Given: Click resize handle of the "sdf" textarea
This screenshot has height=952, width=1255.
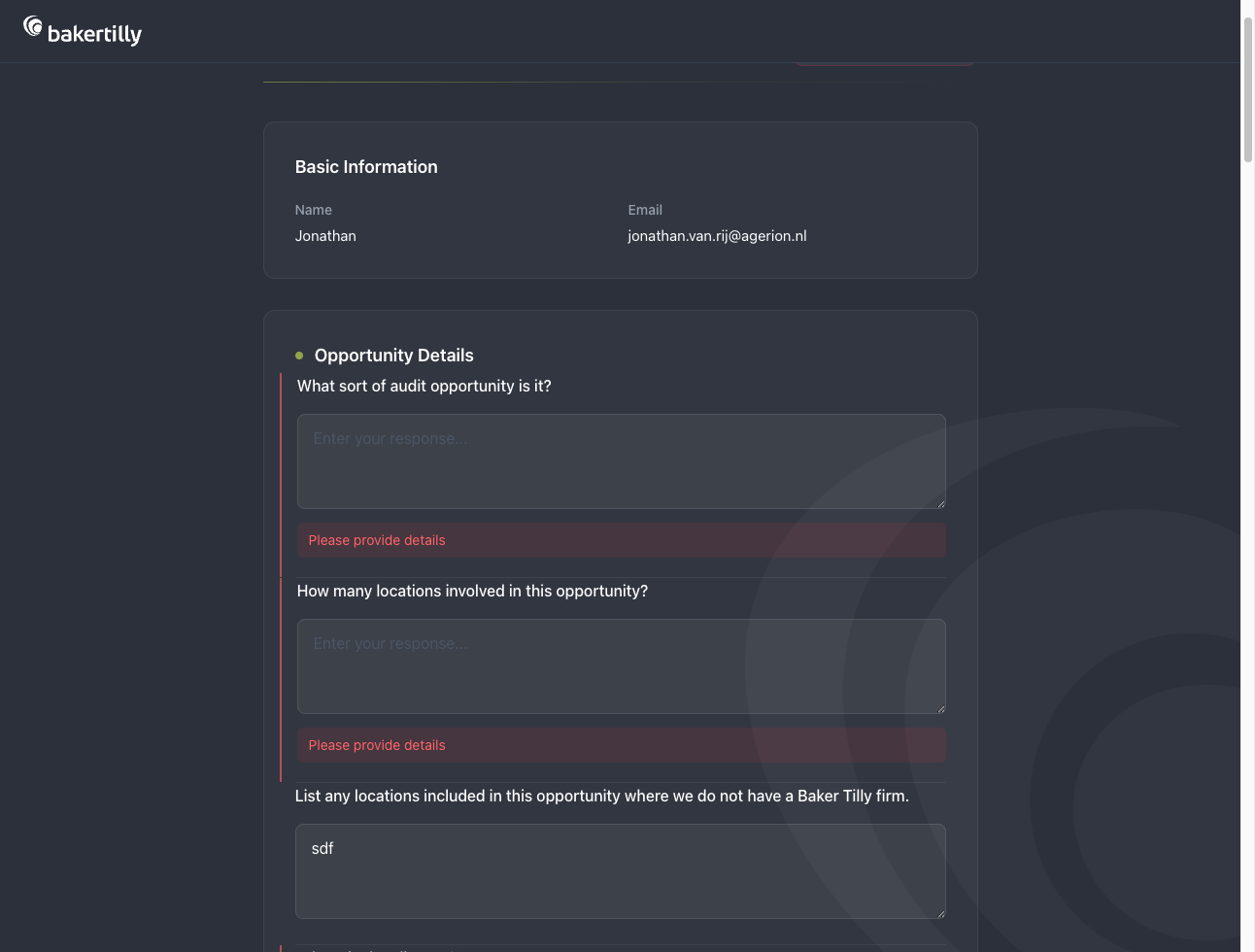Looking at the screenshot, I should click(940, 913).
